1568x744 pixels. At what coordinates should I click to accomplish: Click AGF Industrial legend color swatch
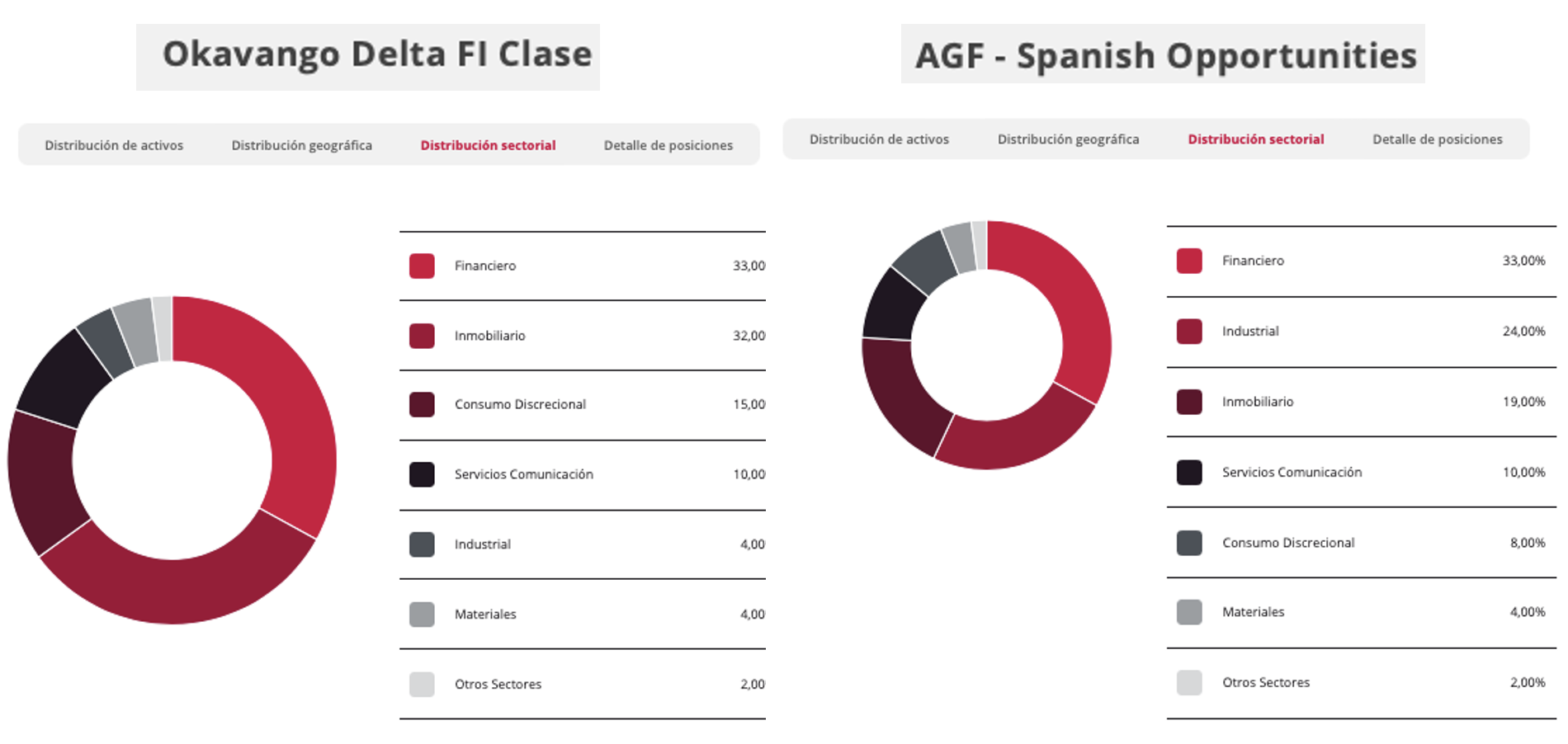[x=1189, y=332]
